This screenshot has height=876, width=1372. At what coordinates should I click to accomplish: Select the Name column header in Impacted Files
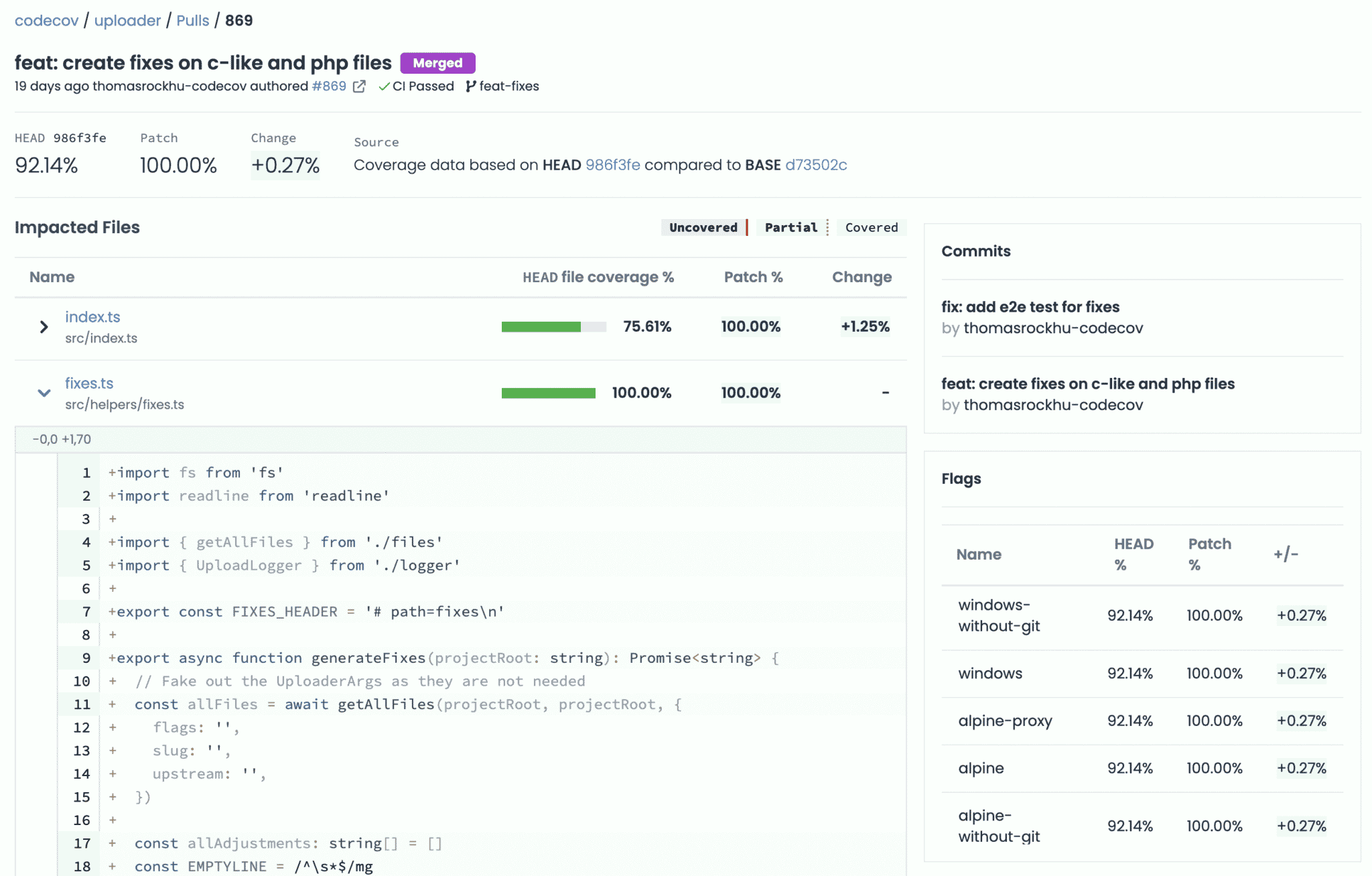[x=52, y=277]
